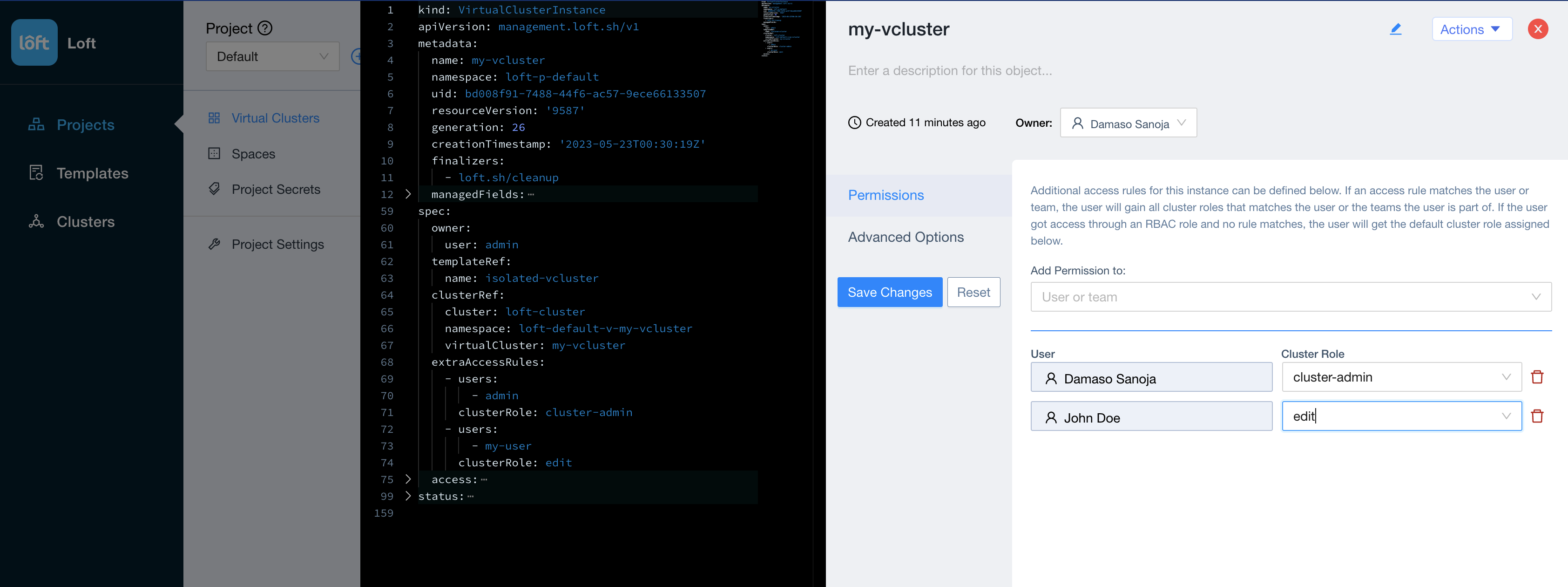
Task: Click Save Changes
Action: [889, 292]
